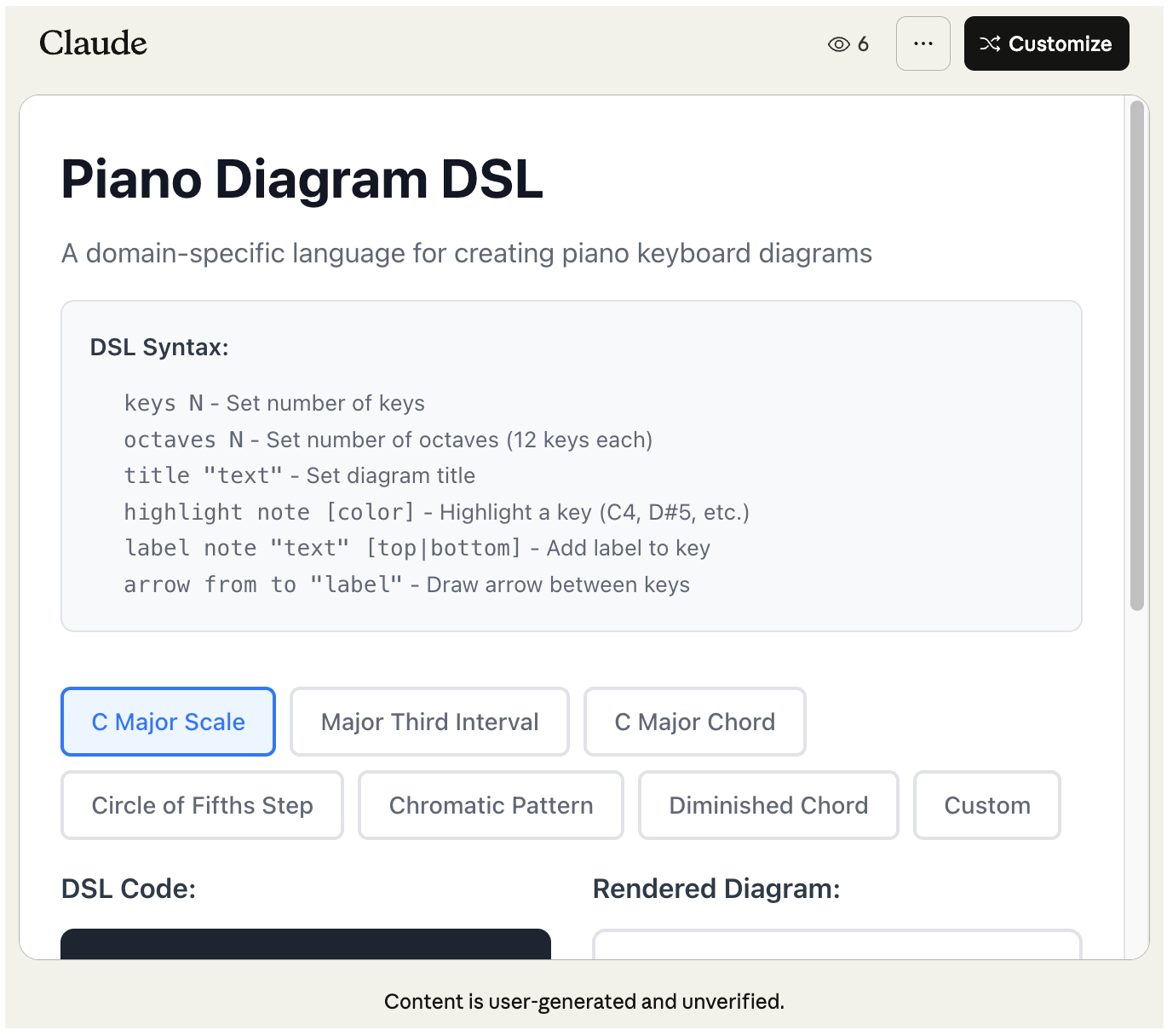This screenshot has height=1036, width=1167.
Task: Open the Custom preset option
Action: tap(986, 805)
